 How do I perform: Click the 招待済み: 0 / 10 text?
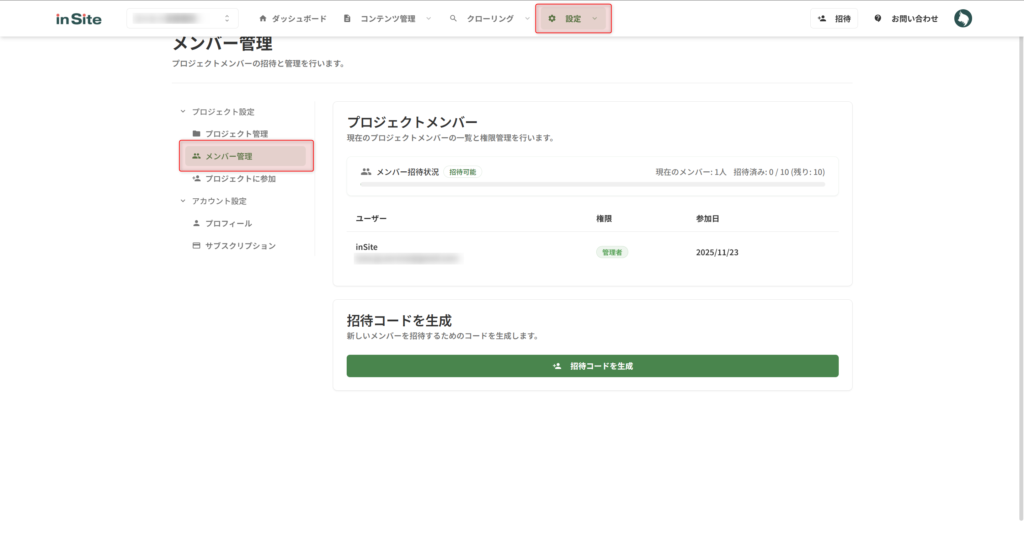point(761,172)
